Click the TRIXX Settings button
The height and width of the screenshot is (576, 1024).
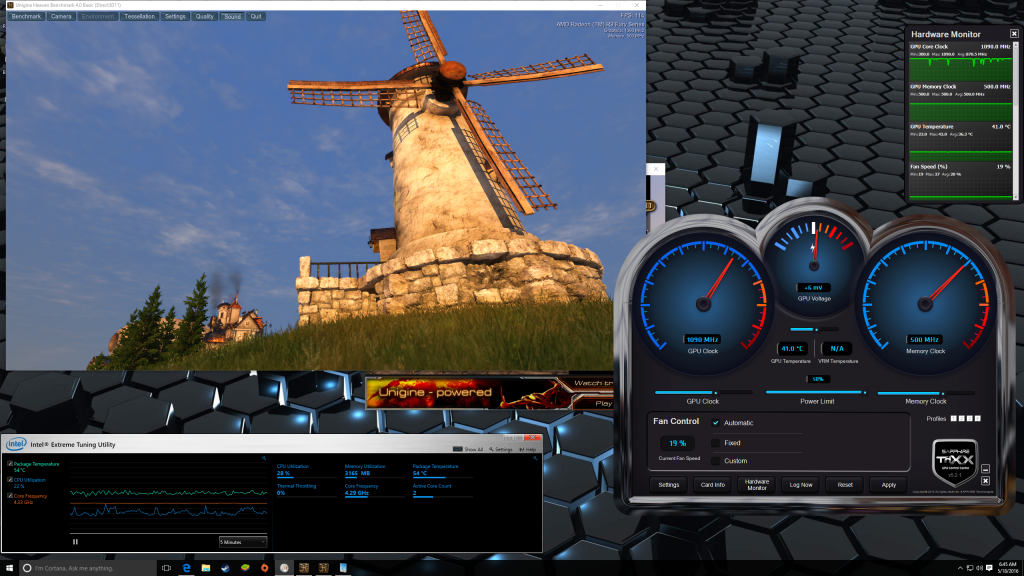pos(669,485)
